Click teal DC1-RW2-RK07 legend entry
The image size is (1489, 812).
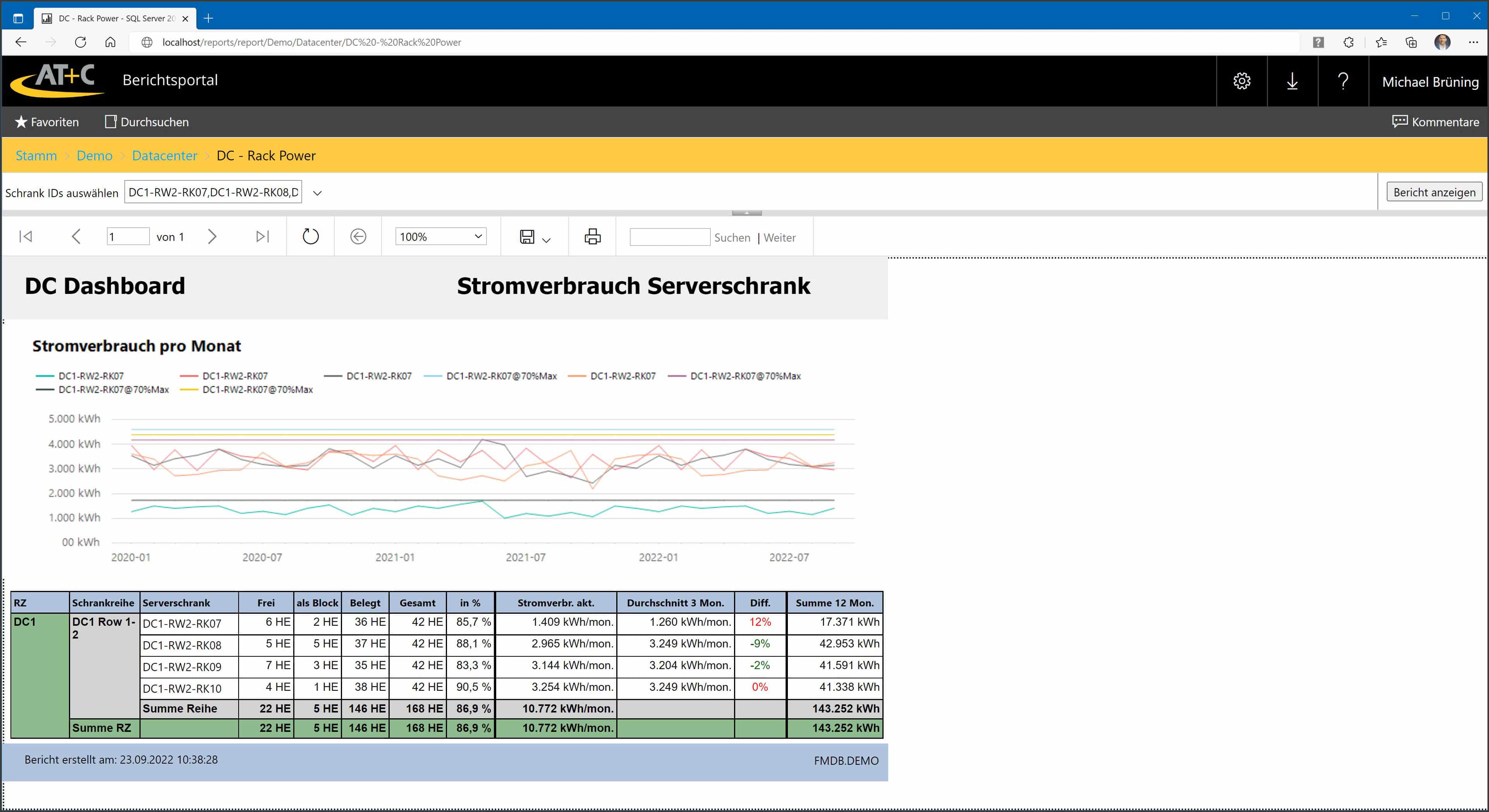80,376
